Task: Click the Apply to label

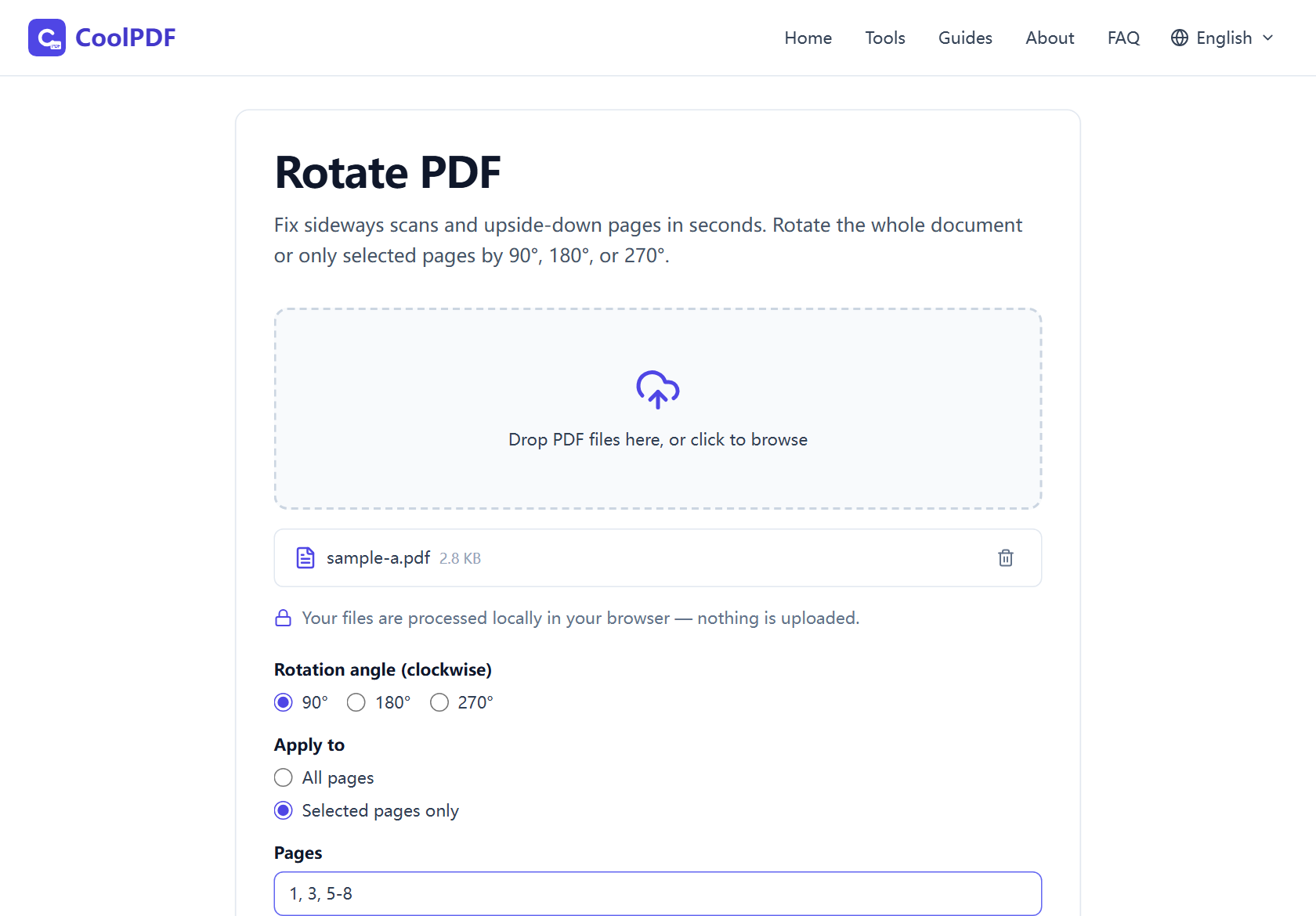Action: tap(309, 745)
